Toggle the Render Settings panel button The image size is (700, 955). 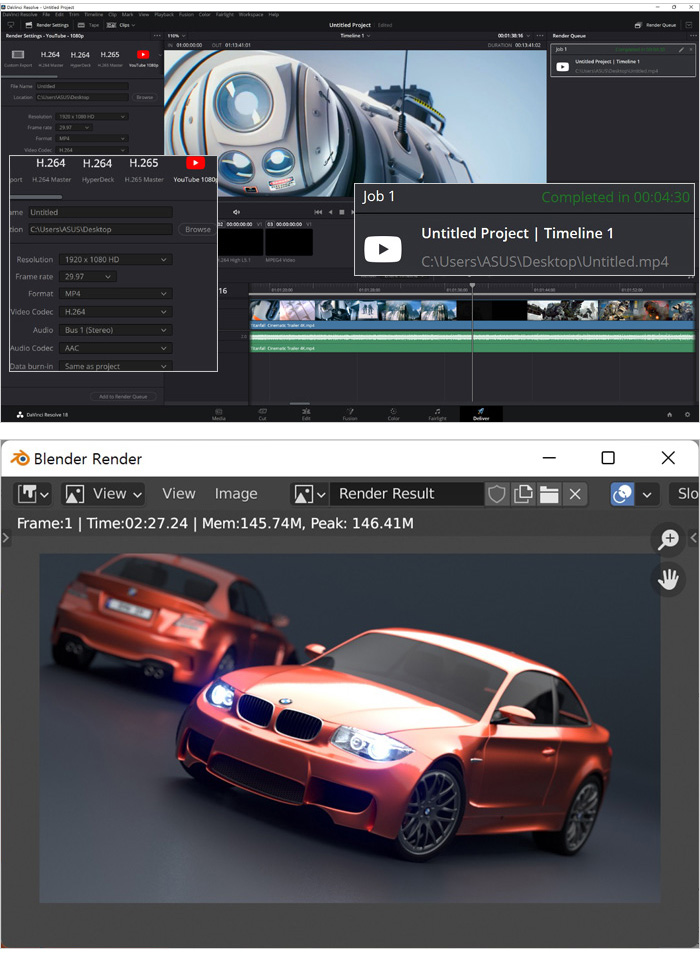coord(47,25)
